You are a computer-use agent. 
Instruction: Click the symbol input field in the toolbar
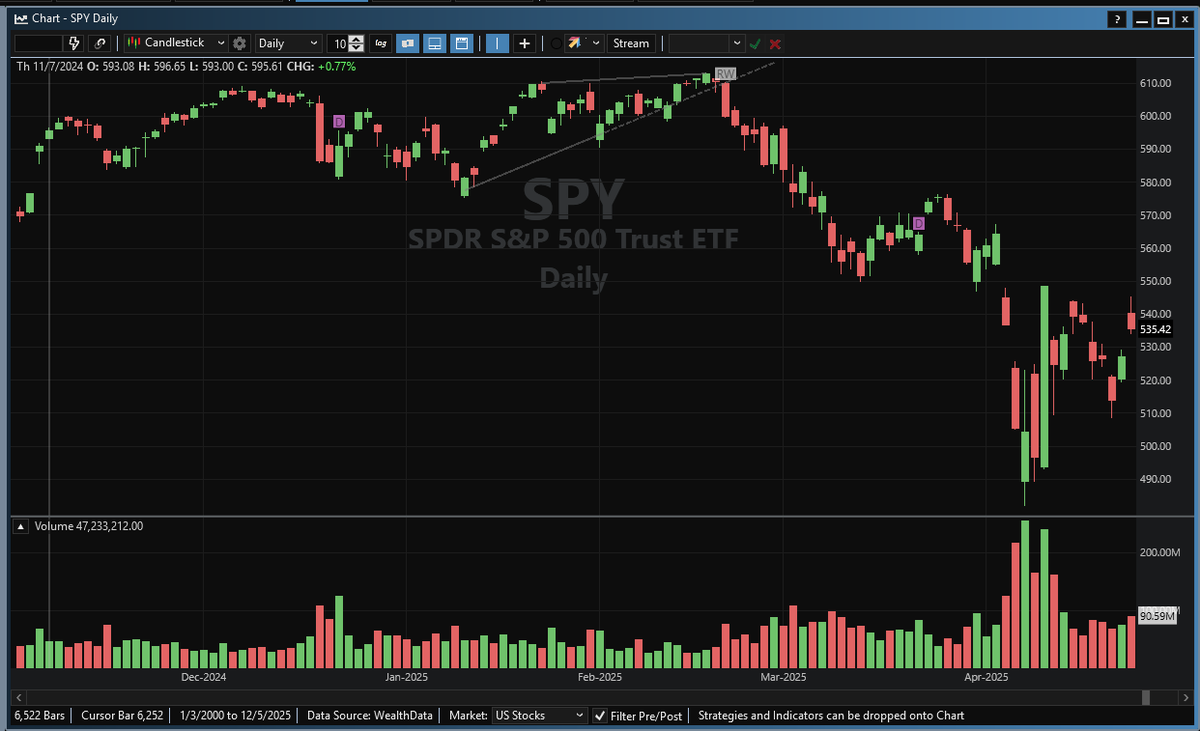pos(39,43)
